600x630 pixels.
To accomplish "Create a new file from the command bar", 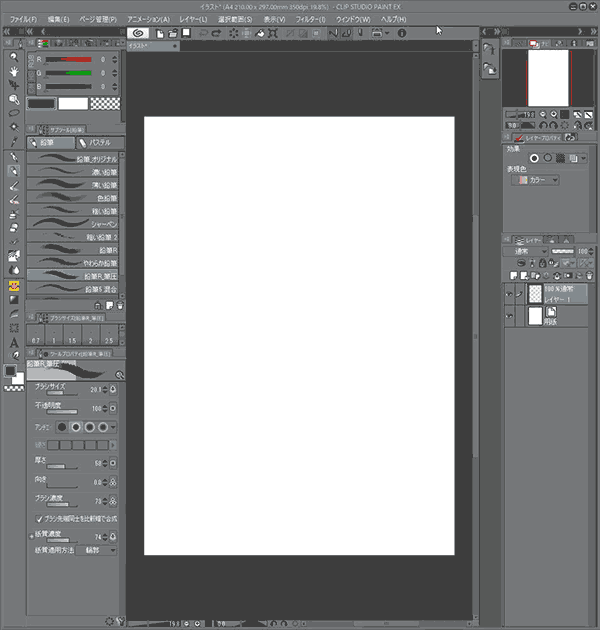I will tap(160, 33).
